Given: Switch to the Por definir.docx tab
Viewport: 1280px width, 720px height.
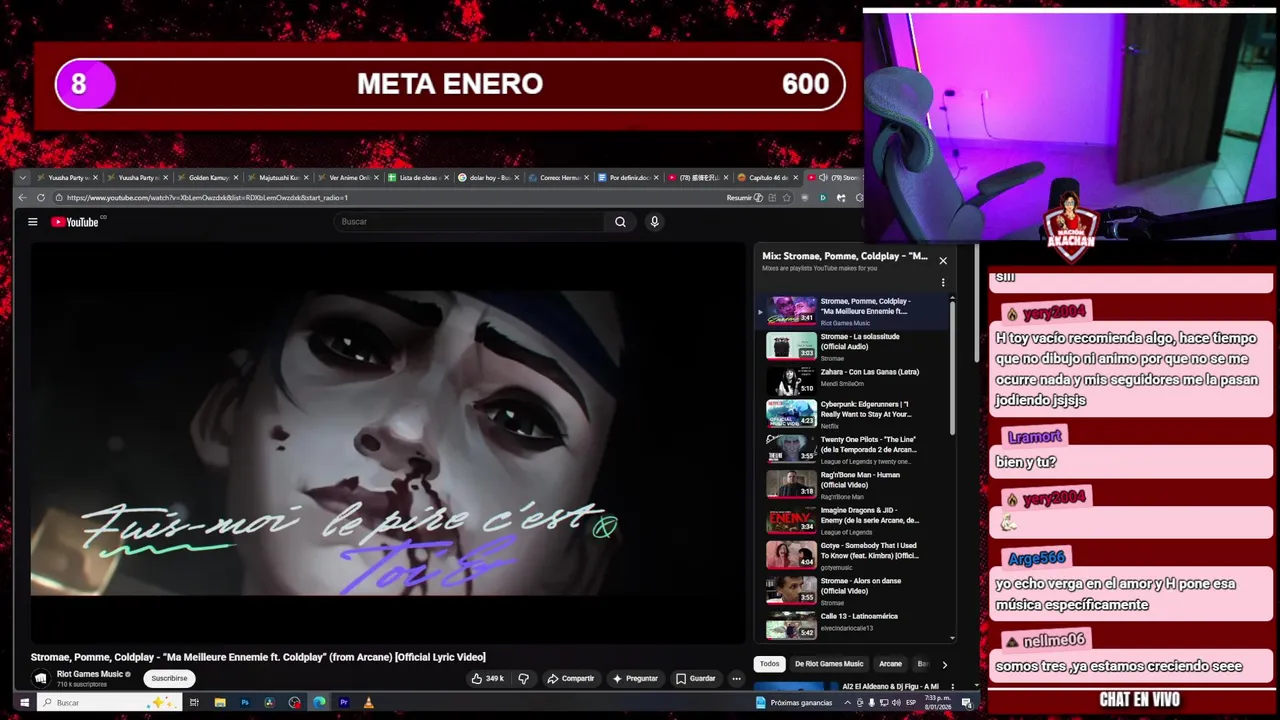Looking at the screenshot, I should [630, 177].
